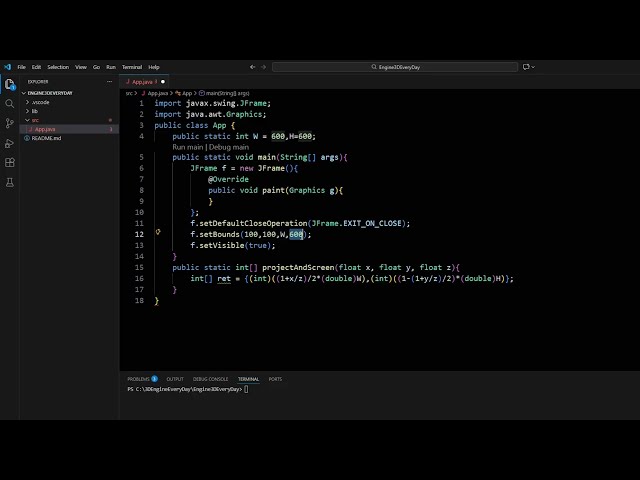Open the Run menu

111,67
